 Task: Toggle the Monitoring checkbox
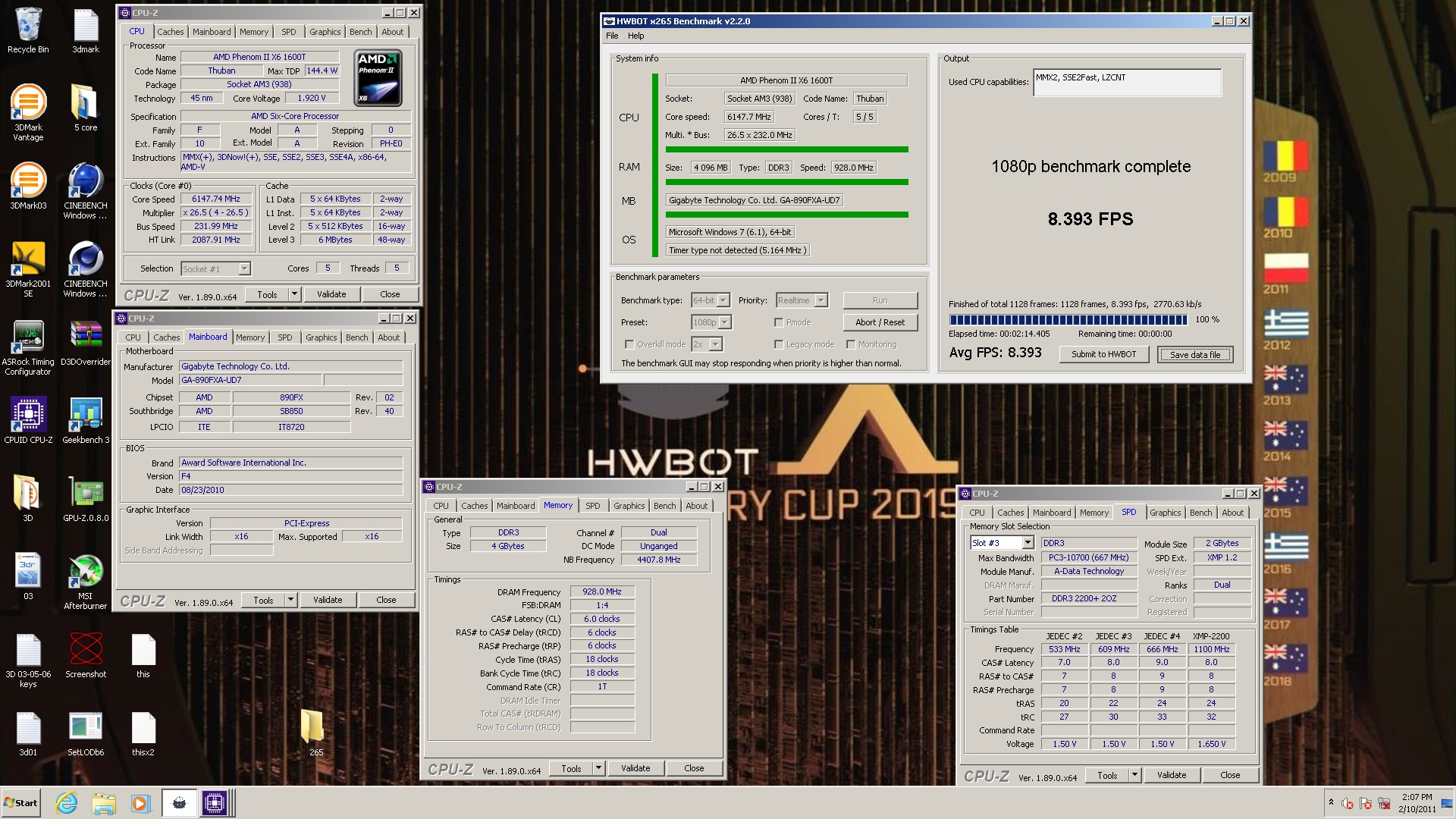pyautogui.click(x=852, y=344)
